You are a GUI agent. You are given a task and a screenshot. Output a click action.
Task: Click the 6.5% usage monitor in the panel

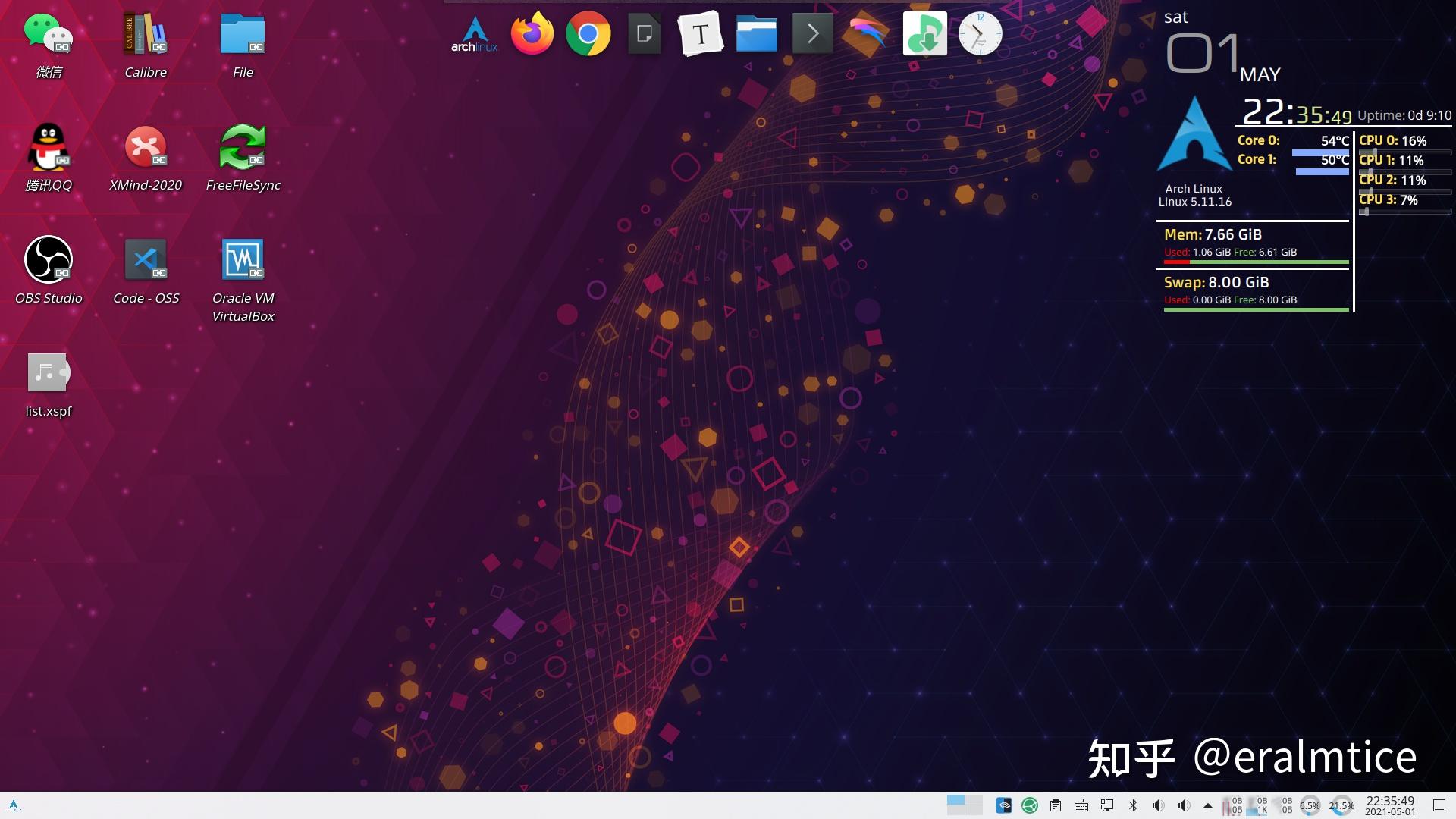pyautogui.click(x=1310, y=805)
